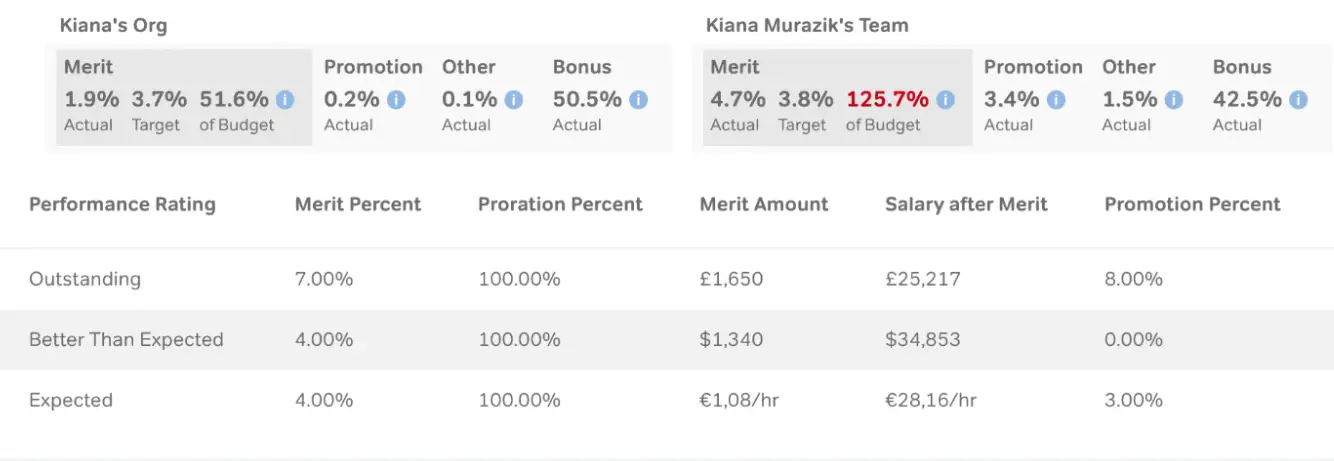The image size is (1334, 461).
Task: Click info icon next to Team Bonus 42.5%
Action: click(1298, 100)
